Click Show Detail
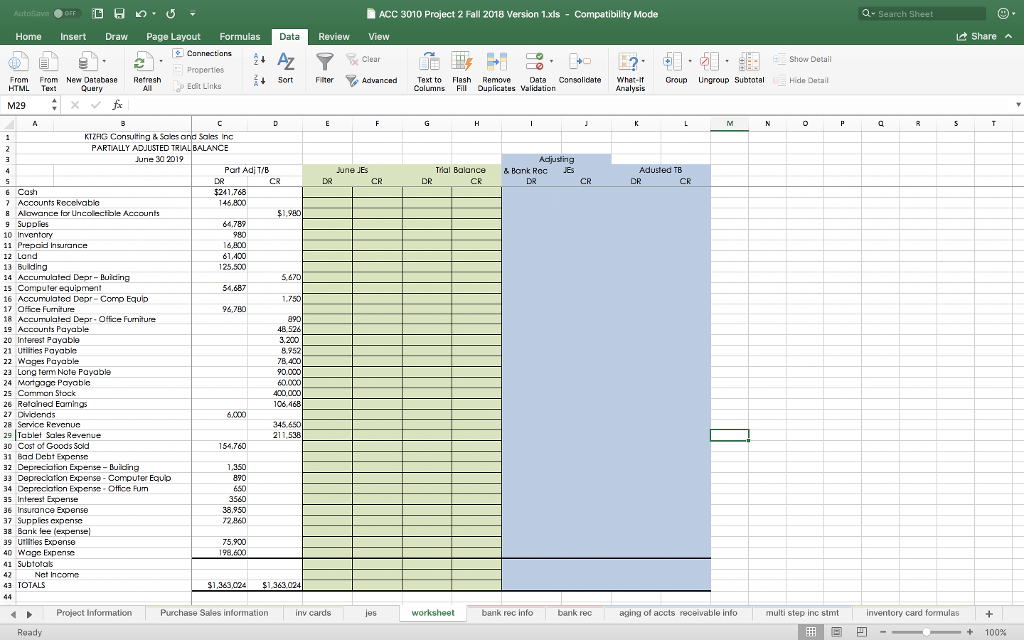1024x640 pixels. coord(803,59)
